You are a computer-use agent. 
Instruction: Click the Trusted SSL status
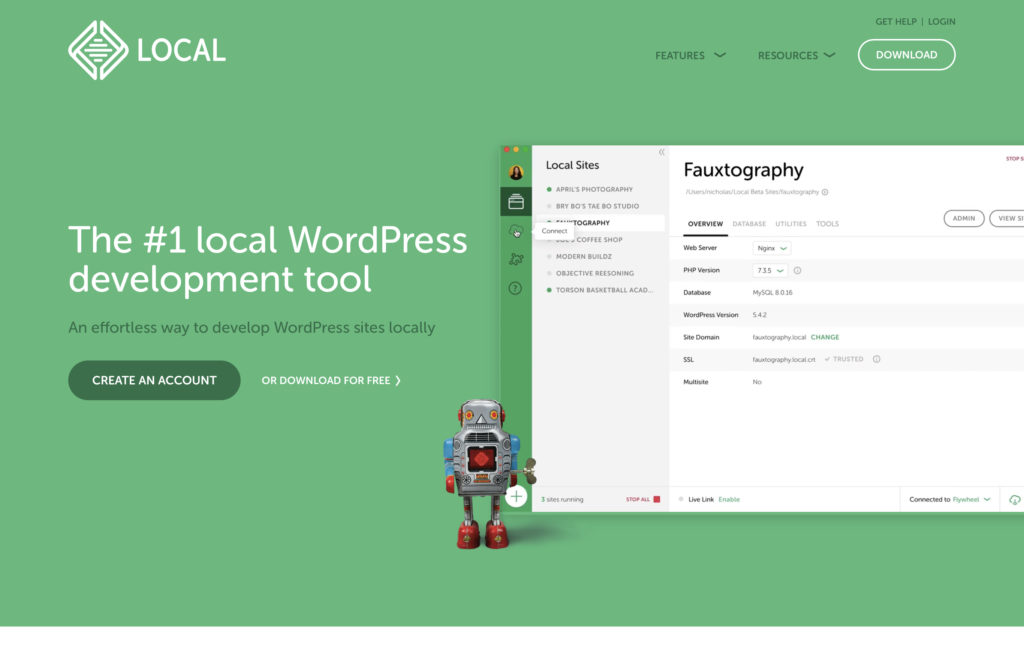click(844, 359)
